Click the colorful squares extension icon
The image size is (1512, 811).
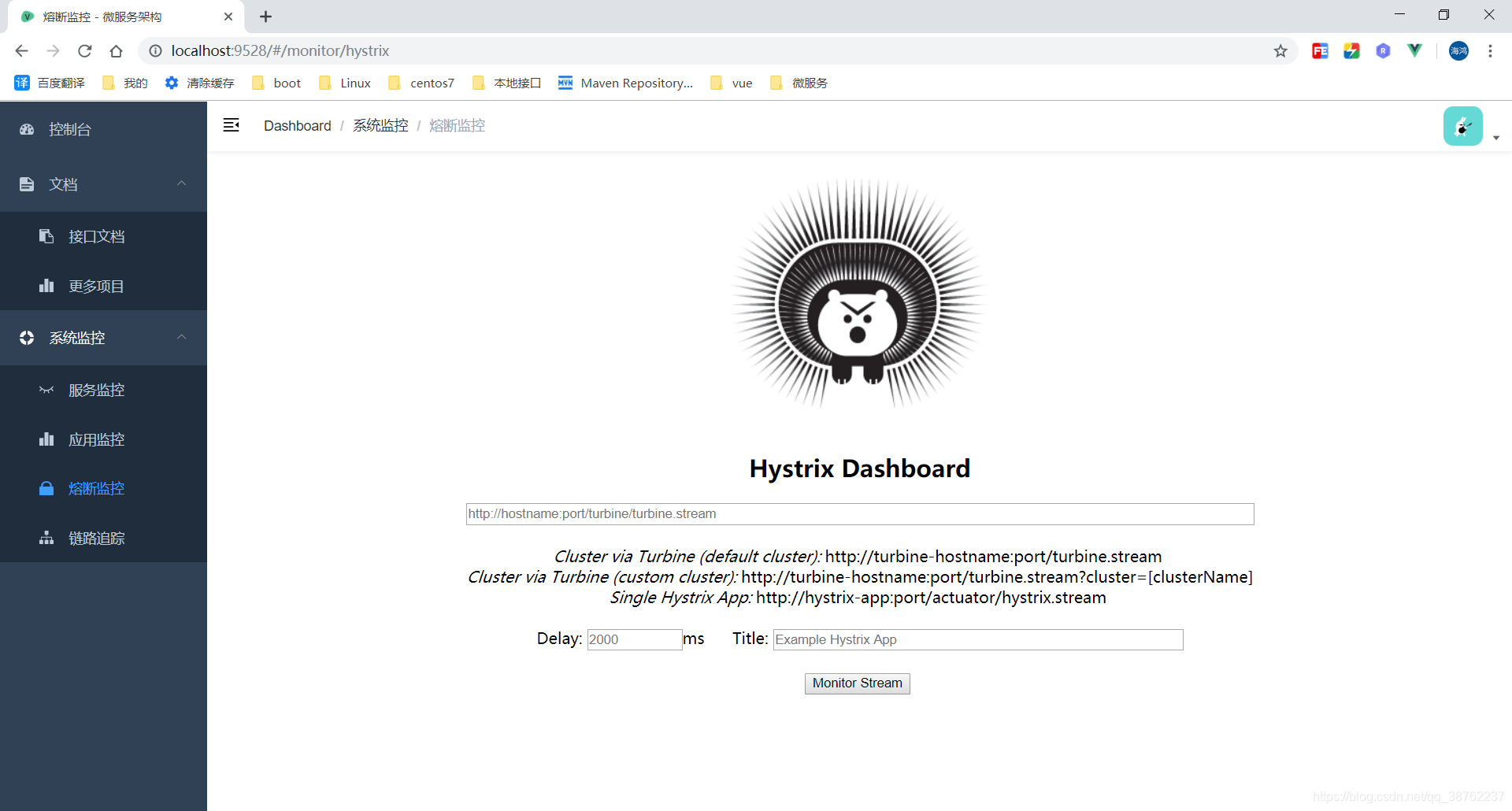coord(1352,51)
